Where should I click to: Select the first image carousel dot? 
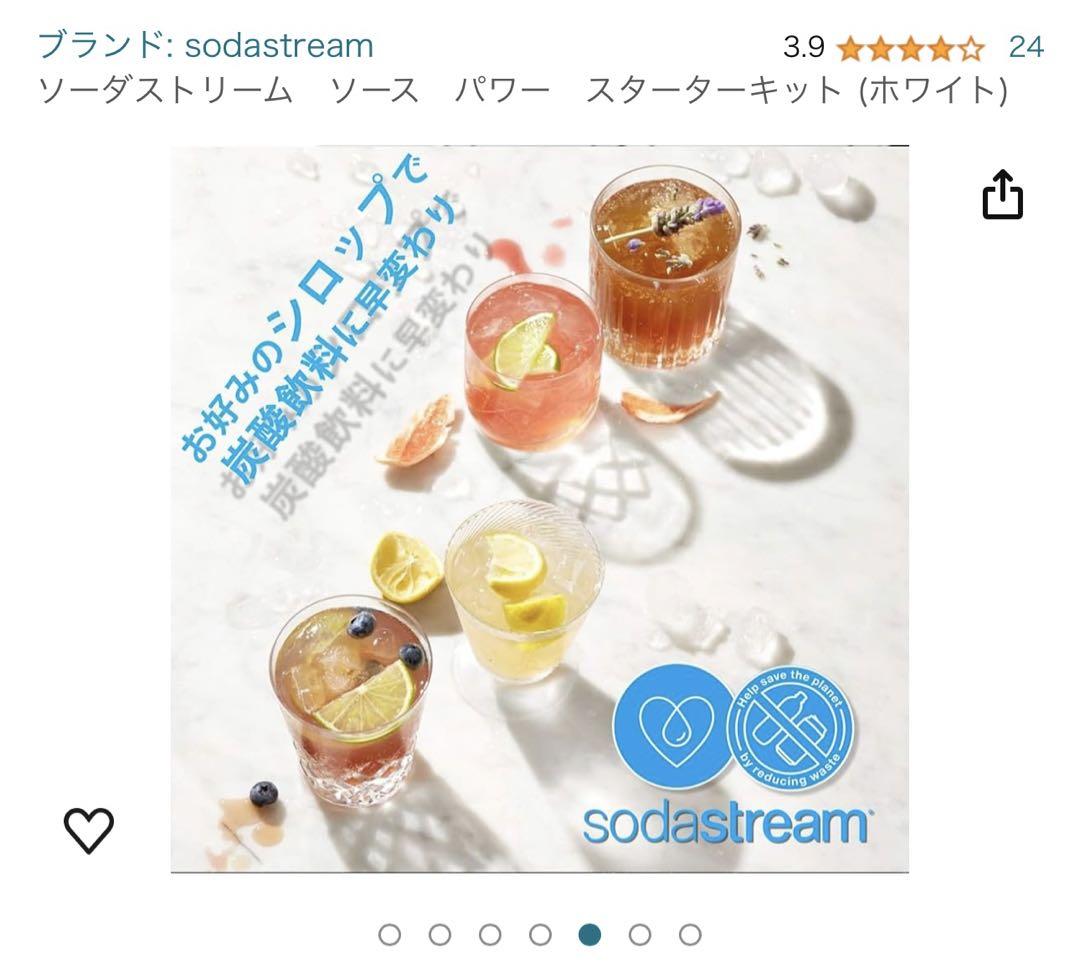point(390,935)
